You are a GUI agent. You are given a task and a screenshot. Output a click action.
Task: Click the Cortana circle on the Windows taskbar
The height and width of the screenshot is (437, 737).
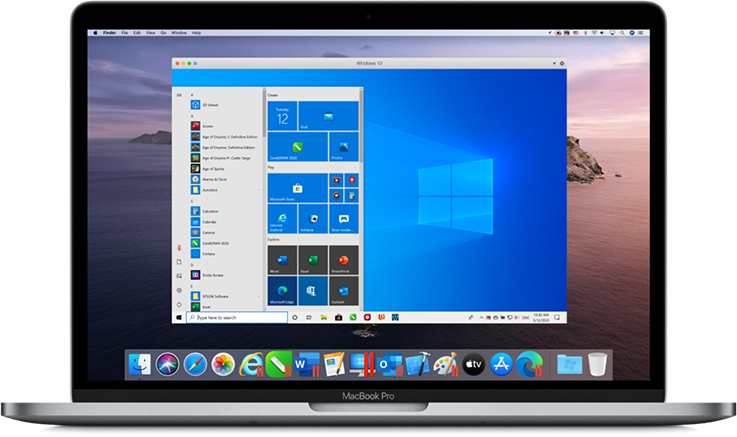coord(295,318)
